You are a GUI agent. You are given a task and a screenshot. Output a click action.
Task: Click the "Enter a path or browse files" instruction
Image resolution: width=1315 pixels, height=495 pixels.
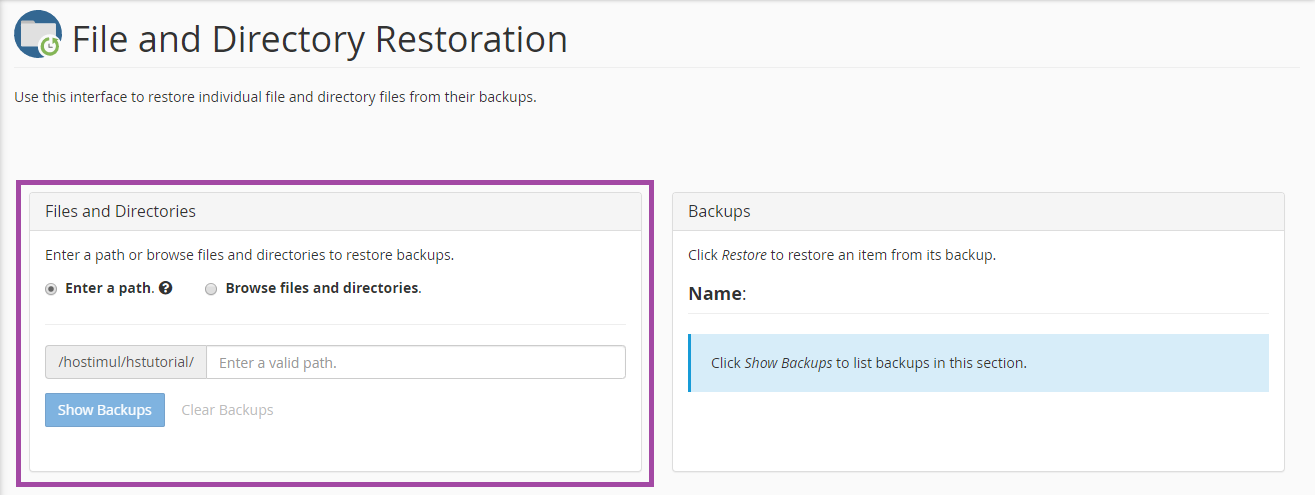coord(250,255)
